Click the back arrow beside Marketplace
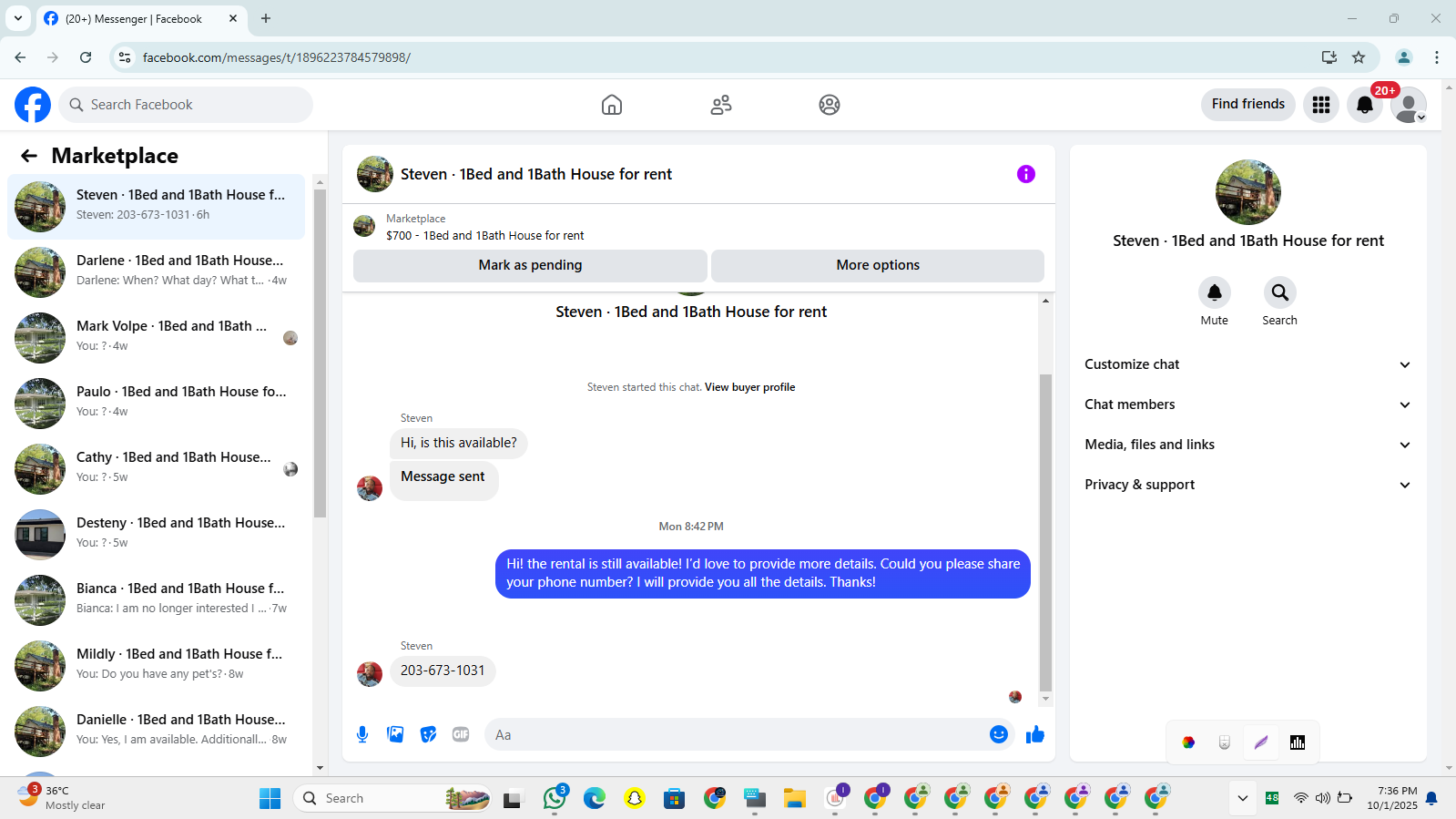This screenshot has height=819, width=1456. click(29, 156)
